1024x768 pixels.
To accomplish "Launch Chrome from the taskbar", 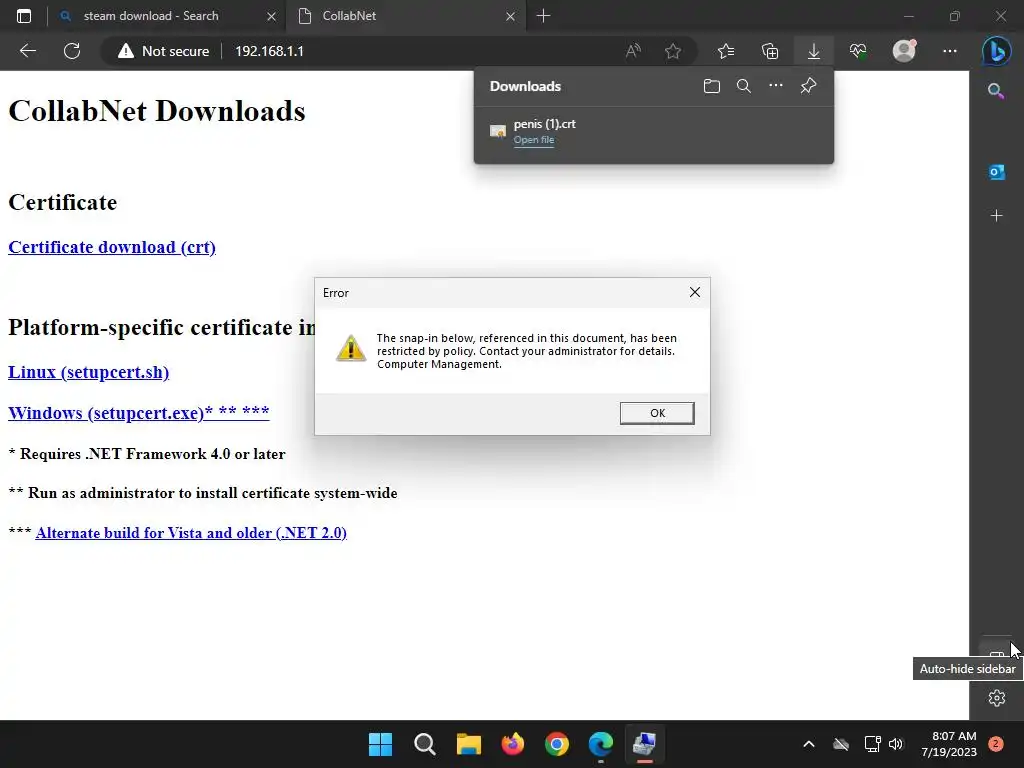I will [x=556, y=744].
